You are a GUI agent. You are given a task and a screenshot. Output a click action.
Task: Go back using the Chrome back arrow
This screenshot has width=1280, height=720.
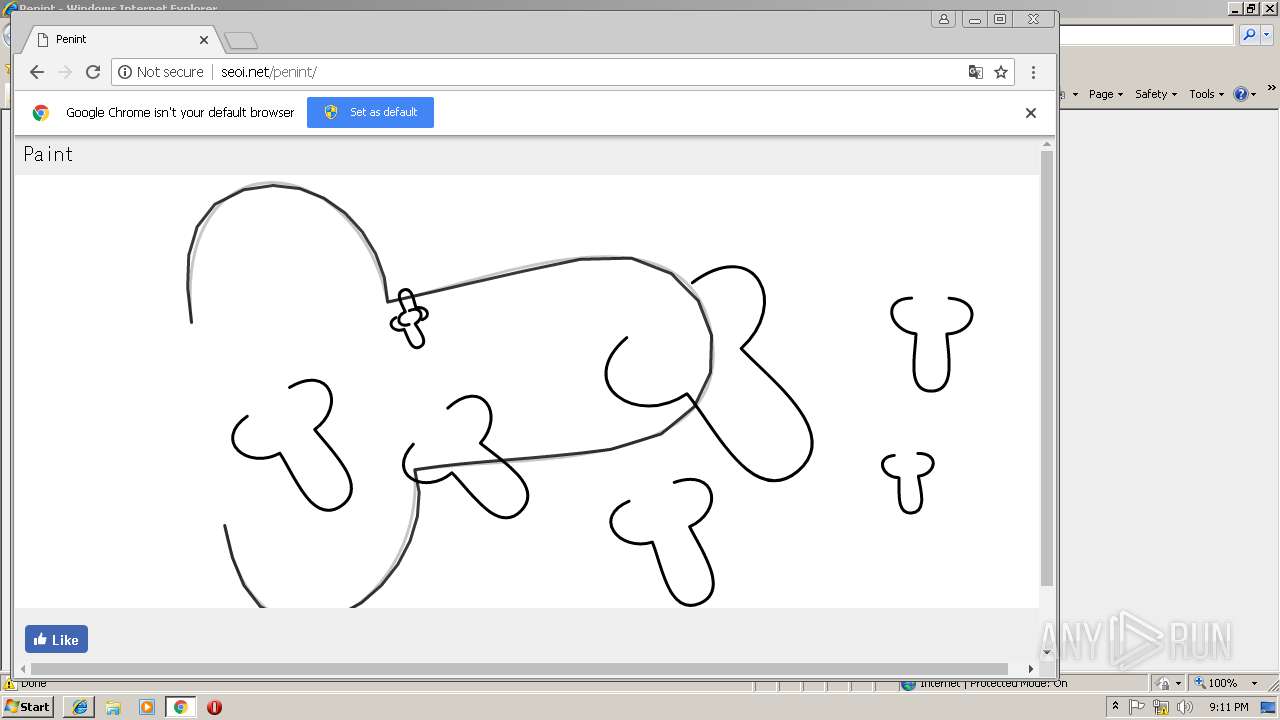coord(37,72)
